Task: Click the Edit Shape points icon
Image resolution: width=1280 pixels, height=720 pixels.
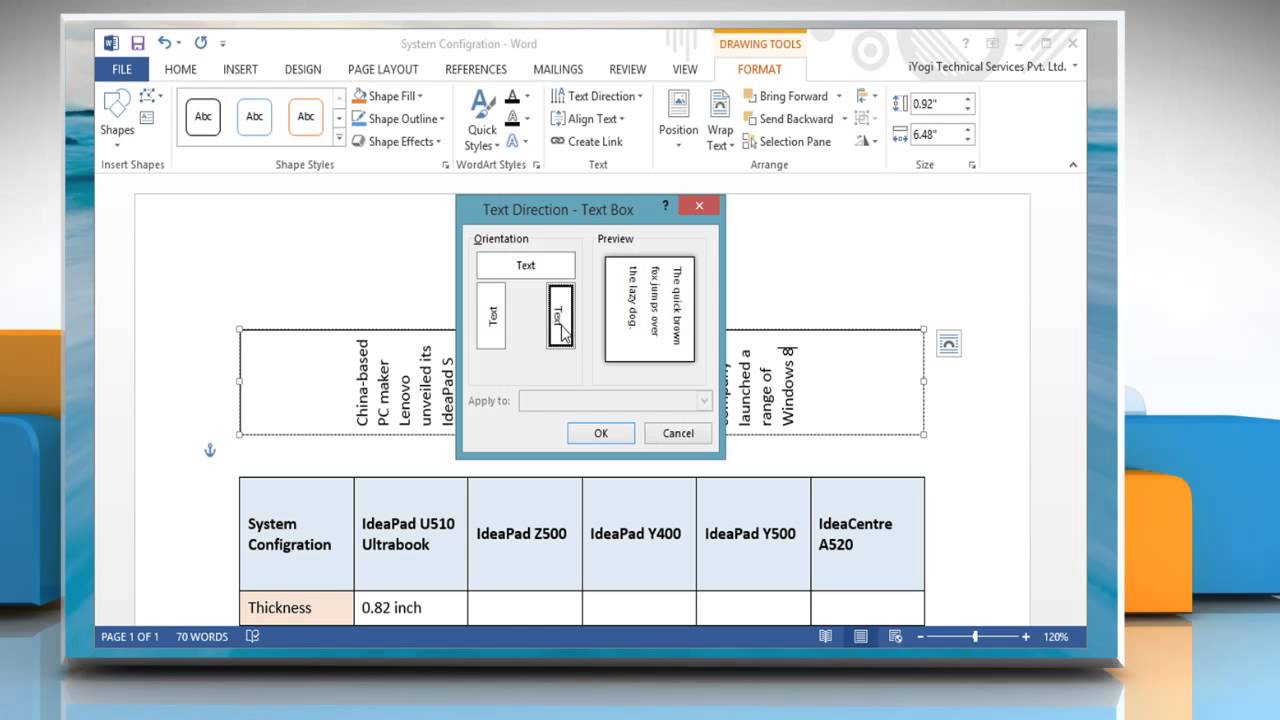Action: 149,96
